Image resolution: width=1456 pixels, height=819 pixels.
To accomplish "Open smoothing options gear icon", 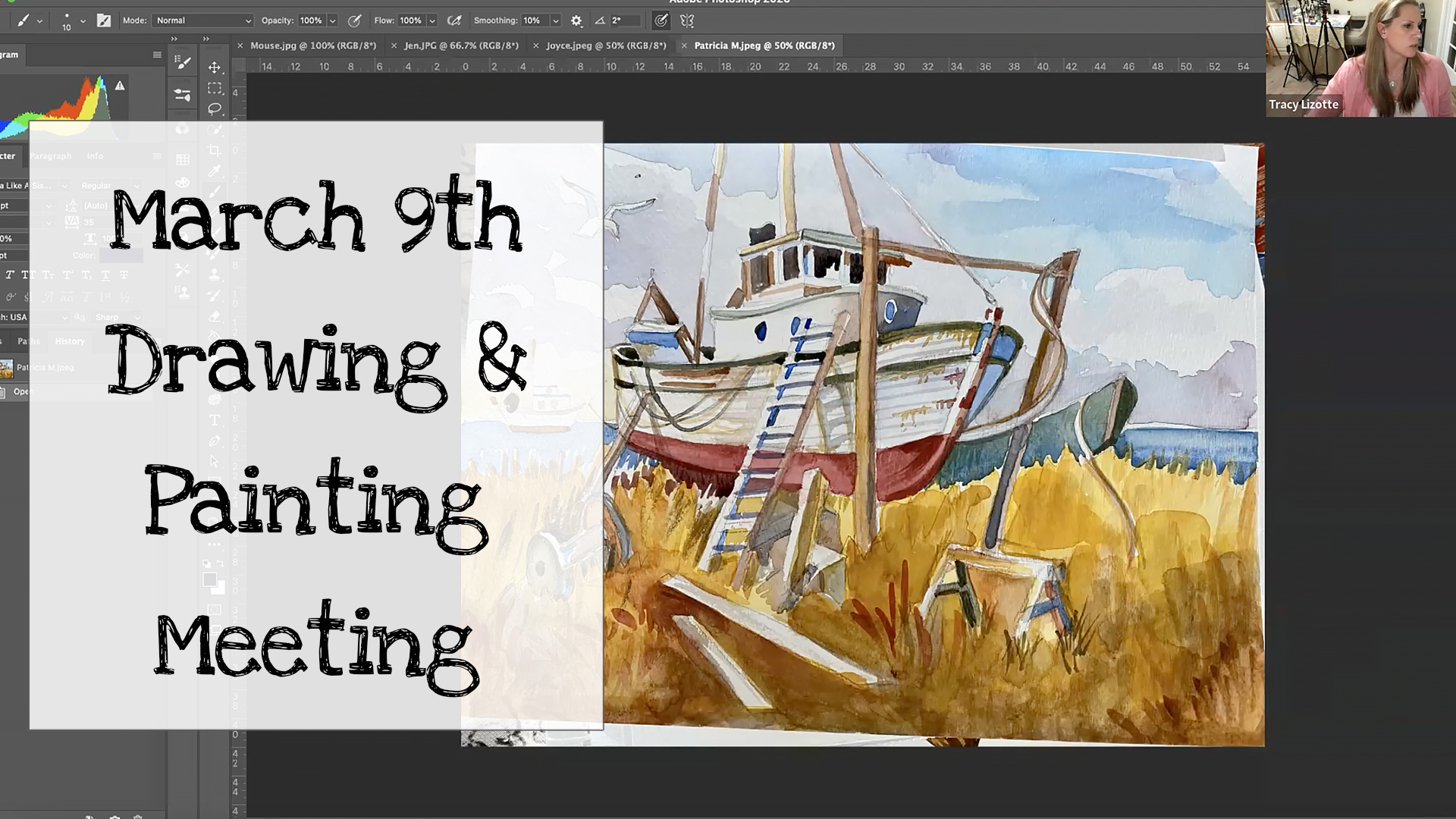I will click(x=576, y=20).
